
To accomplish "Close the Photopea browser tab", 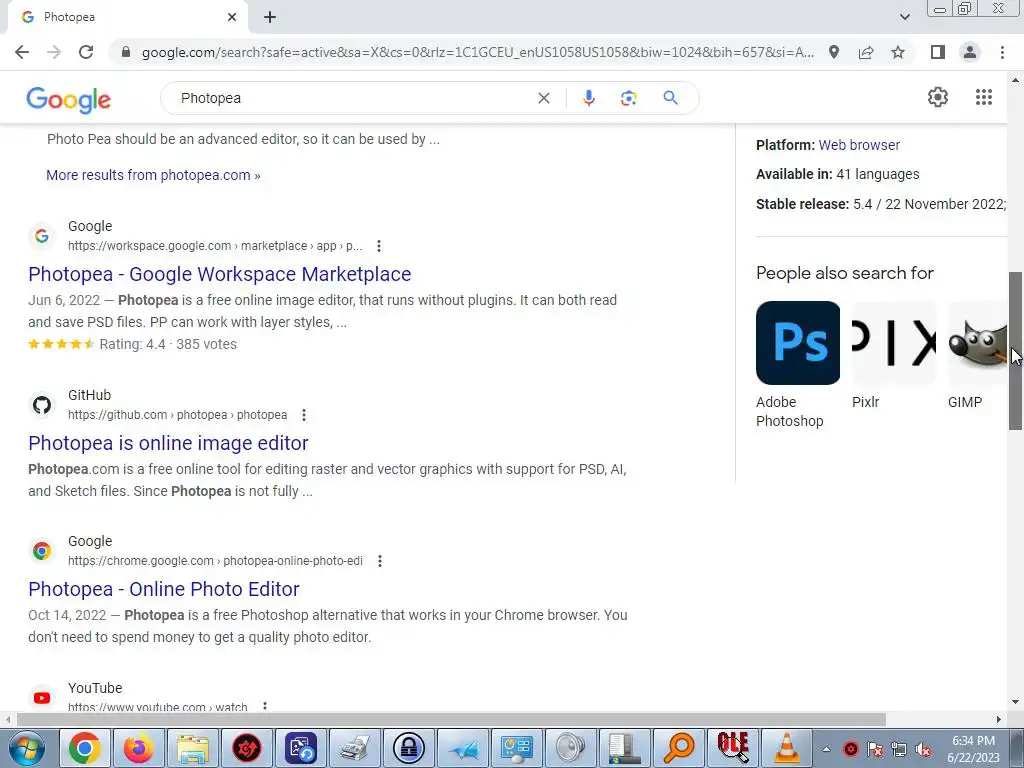I will [x=232, y=18].
